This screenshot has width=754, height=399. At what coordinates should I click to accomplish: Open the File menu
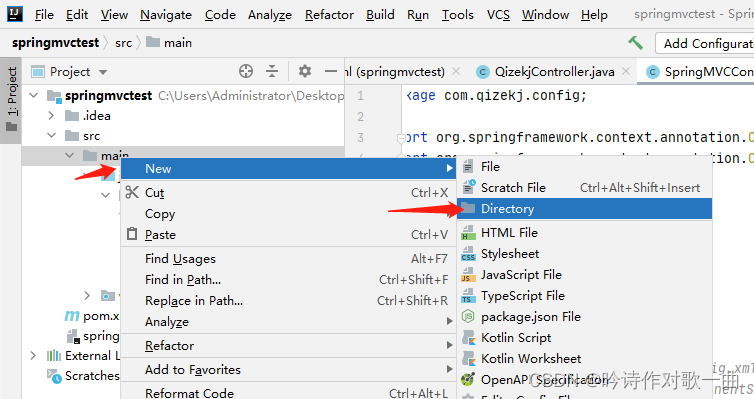(44, 15)
